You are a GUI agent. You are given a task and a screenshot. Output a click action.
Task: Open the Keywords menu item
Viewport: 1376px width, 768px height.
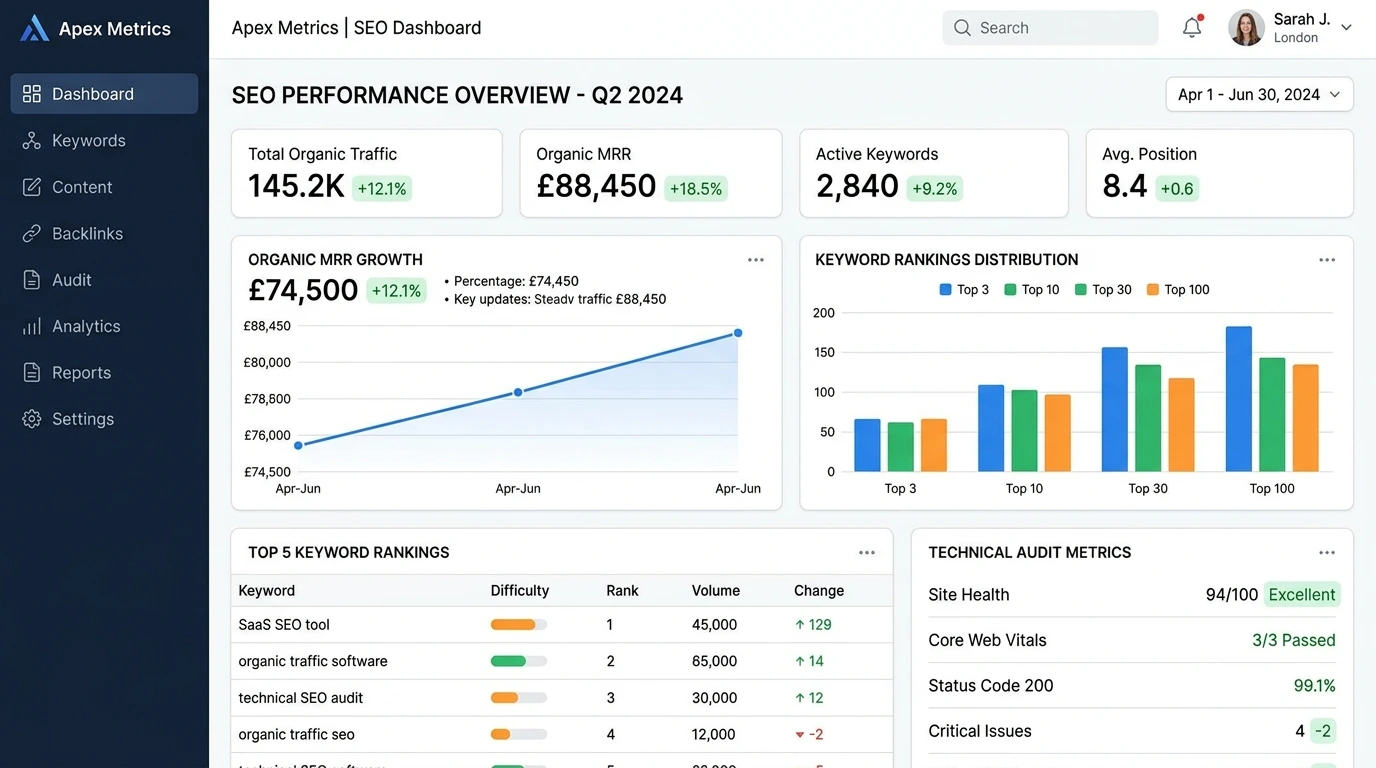(x=104, y=141)
